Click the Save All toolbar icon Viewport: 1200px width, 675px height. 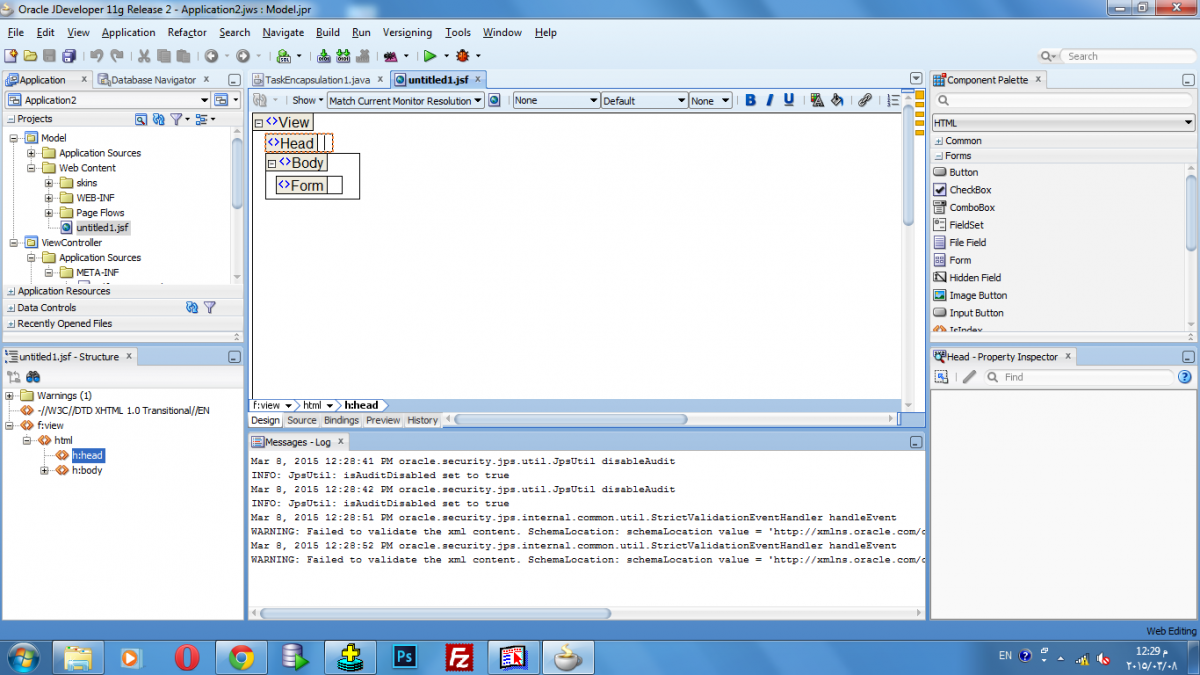click(69, 56)
